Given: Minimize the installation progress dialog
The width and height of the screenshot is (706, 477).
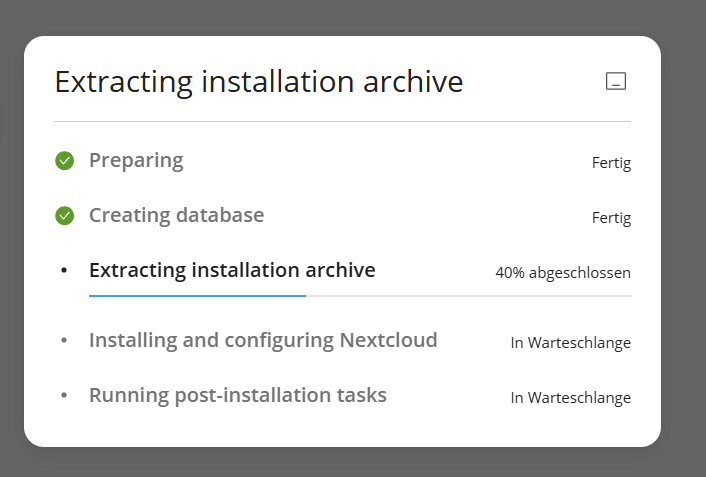Looking at the screenshot, I should tap(616, 82).
